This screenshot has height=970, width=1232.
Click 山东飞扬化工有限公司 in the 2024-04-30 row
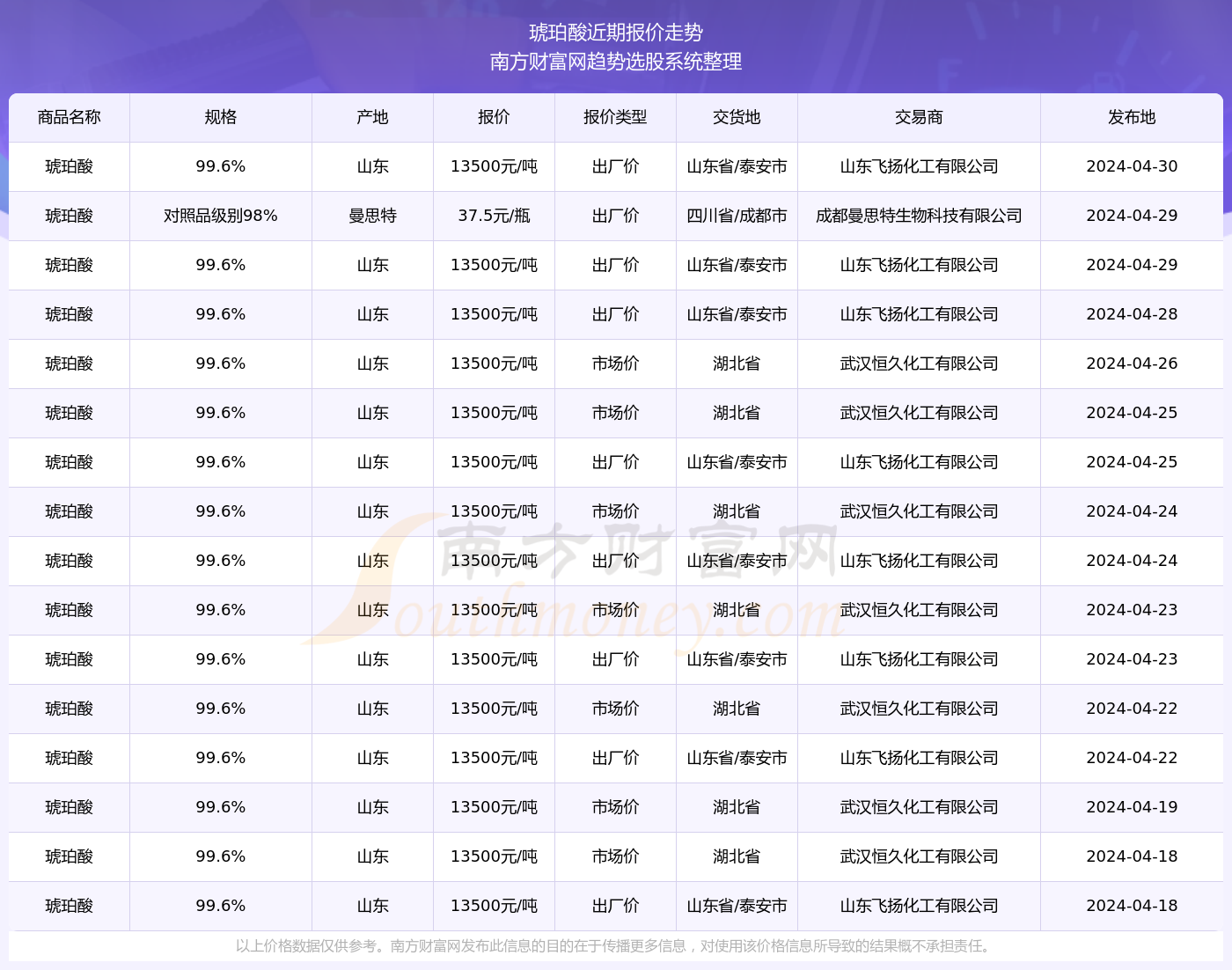(x=919, y=166)
